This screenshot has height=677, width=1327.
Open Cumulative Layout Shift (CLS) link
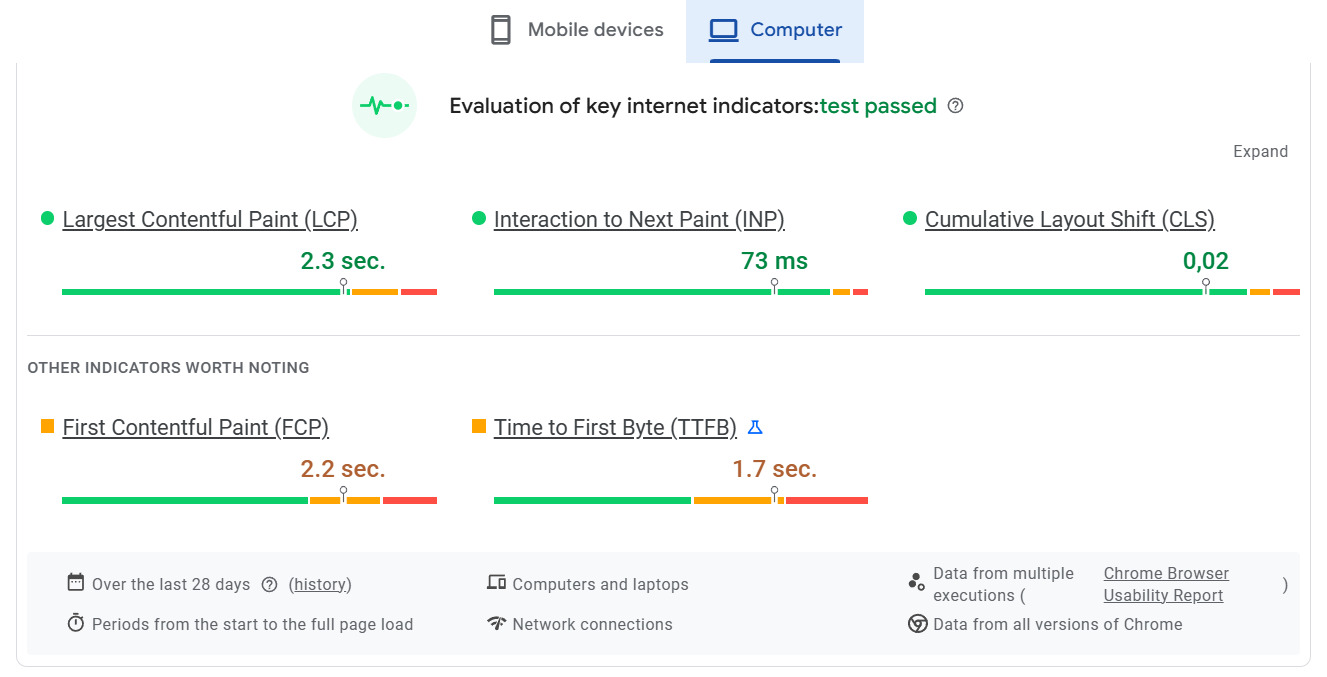tap(1069, 220)
